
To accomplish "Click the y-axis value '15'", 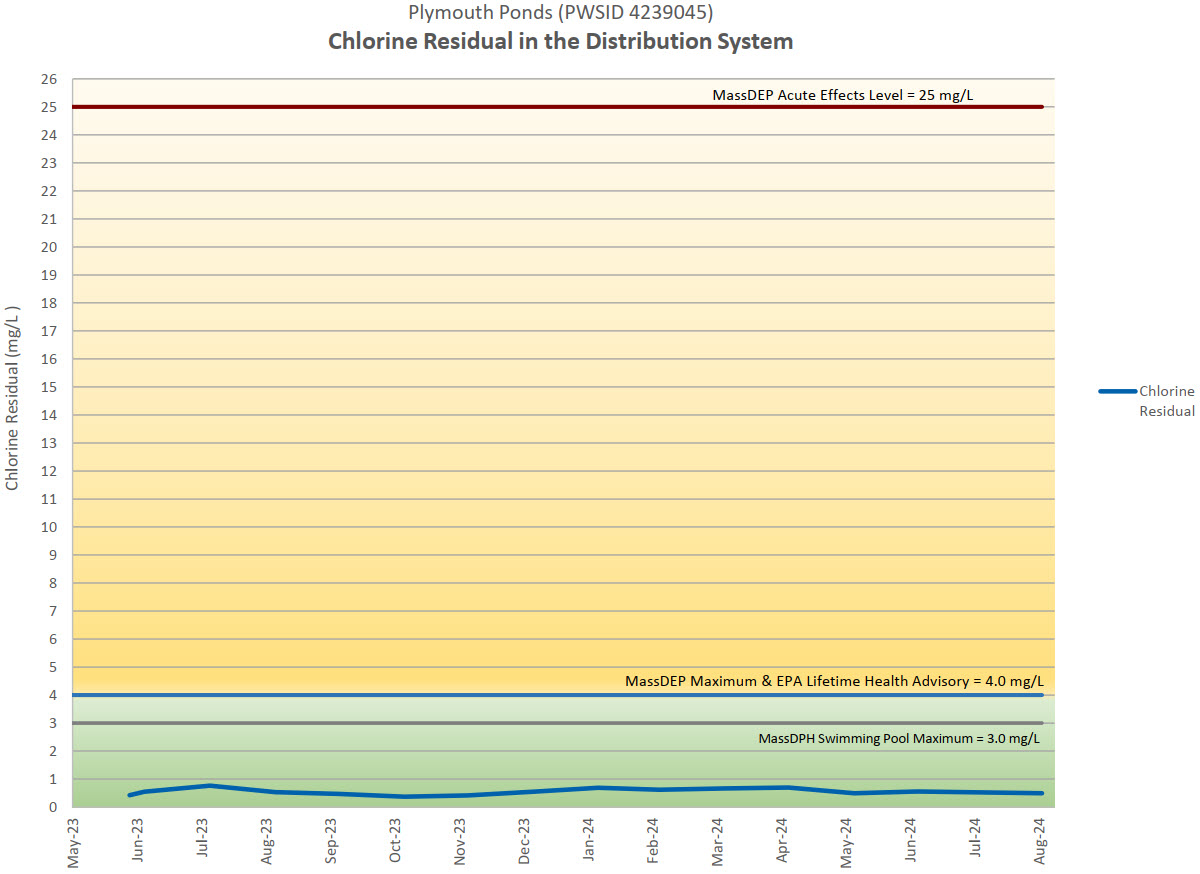I will 50,387.
